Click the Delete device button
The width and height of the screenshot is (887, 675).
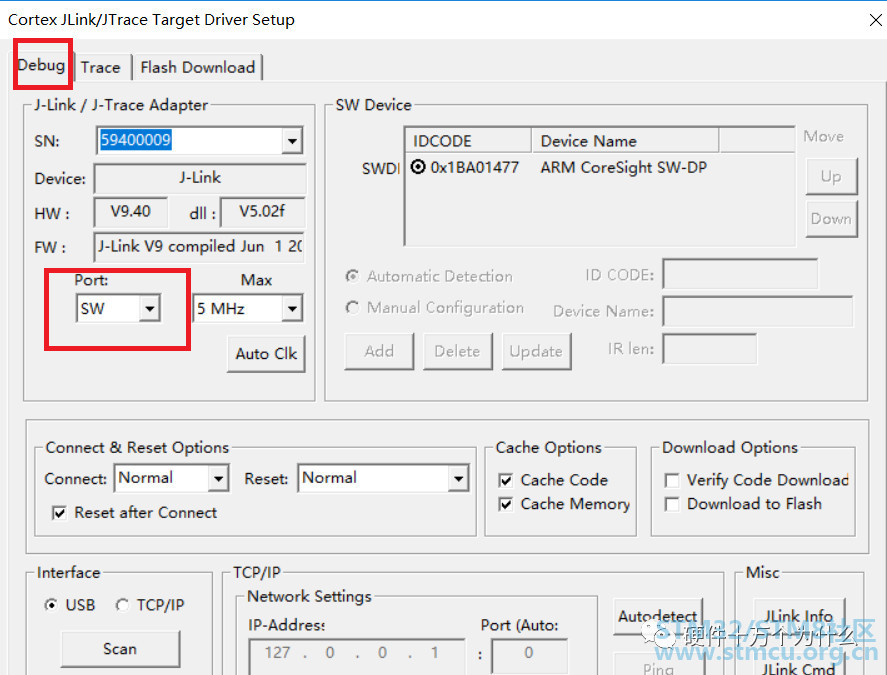457,351
